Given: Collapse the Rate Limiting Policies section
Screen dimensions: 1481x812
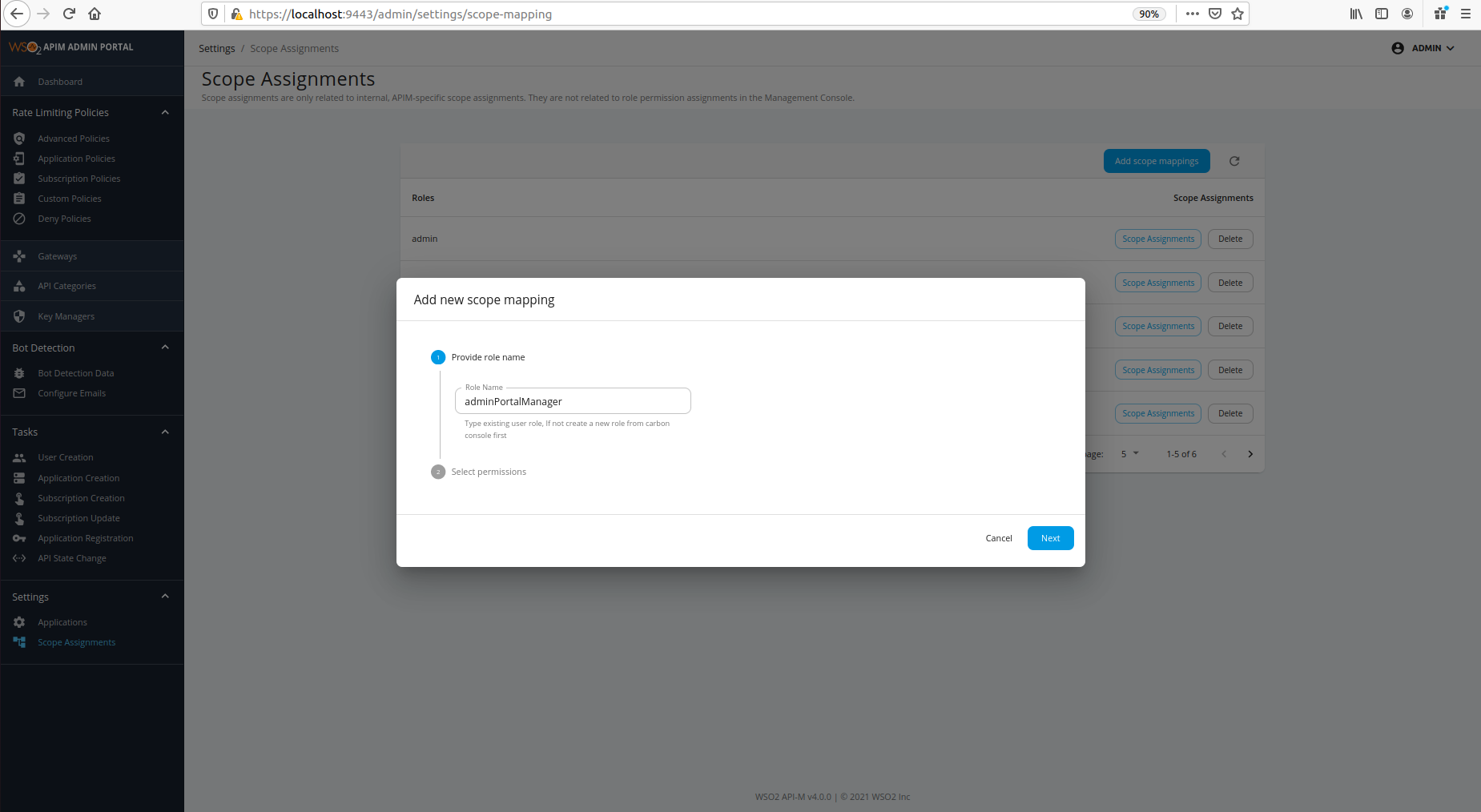Looking at the screenshot, I should point(165,112).
